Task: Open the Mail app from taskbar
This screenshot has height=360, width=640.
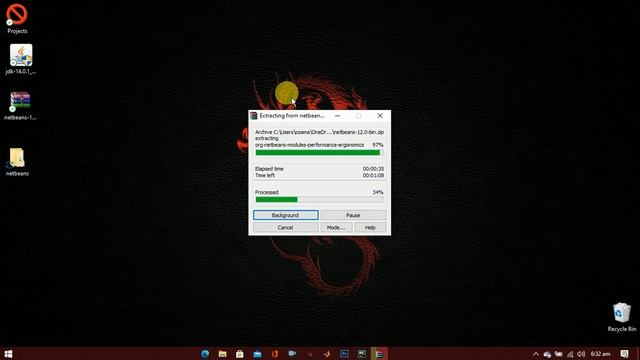Action: pyautogui.click(x=257, y=353)
